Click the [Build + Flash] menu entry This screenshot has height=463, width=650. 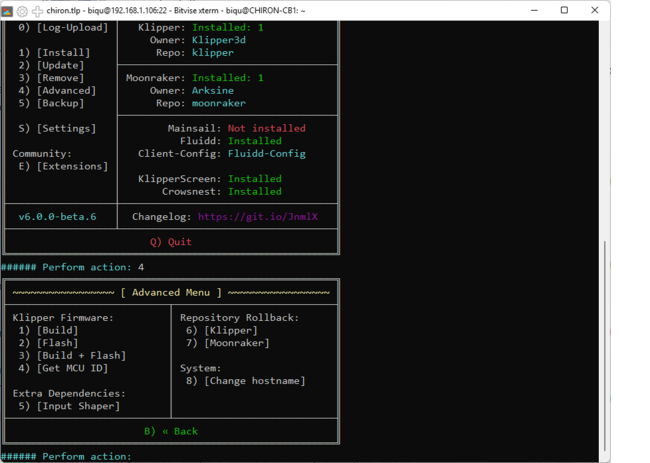point(81,356)
